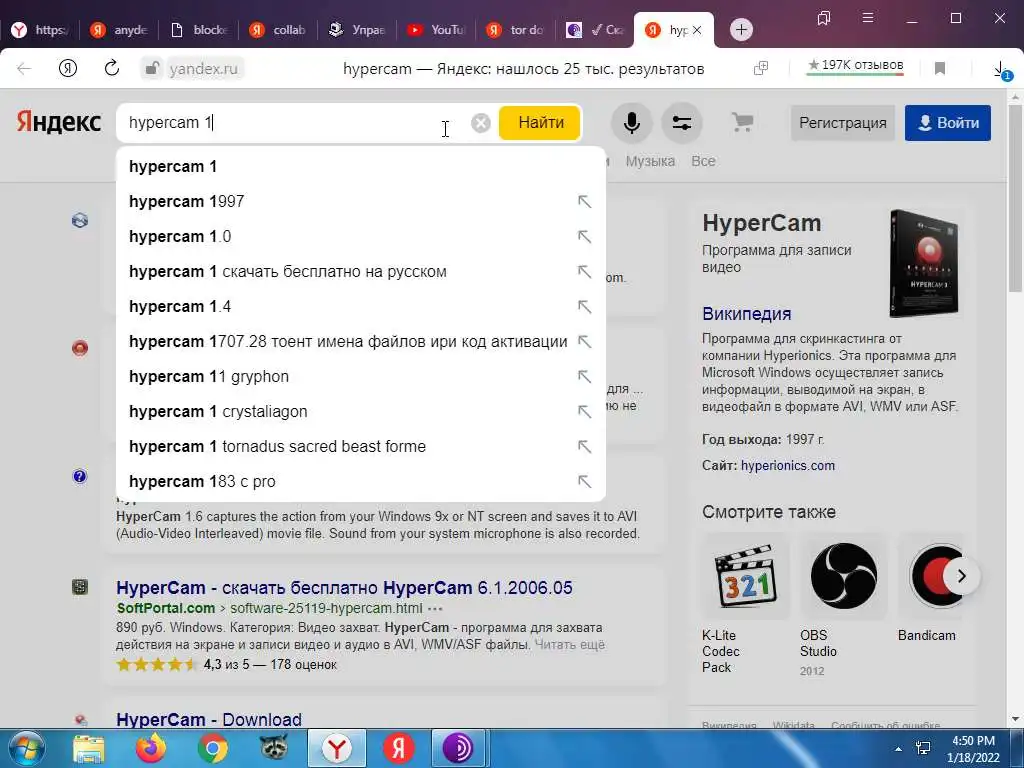Open the OBS Studio thumbnail
The width and height of the screenshot is (1024, 768).
pos(844,576)
